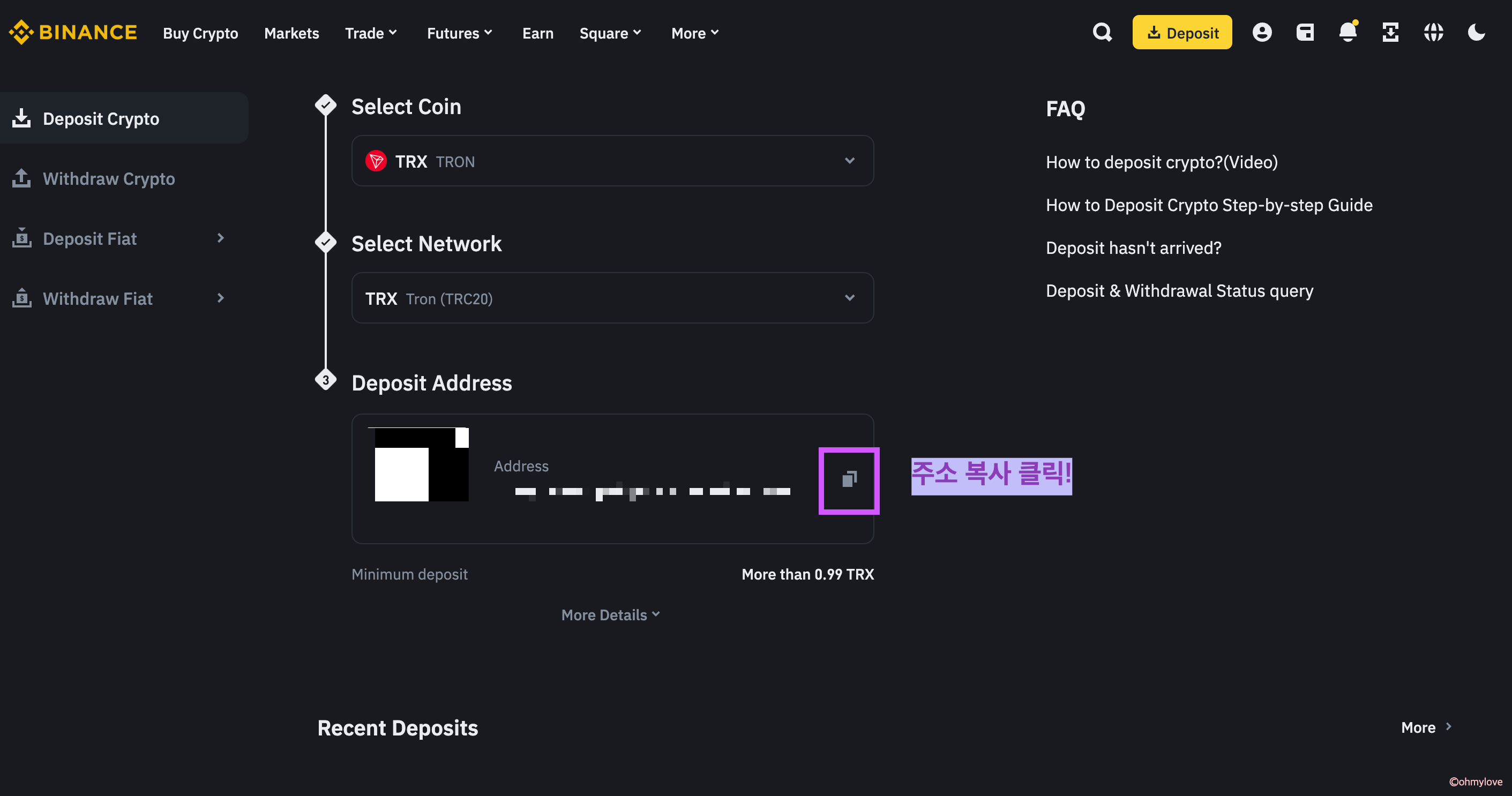Go to Markets

(291, 33)
